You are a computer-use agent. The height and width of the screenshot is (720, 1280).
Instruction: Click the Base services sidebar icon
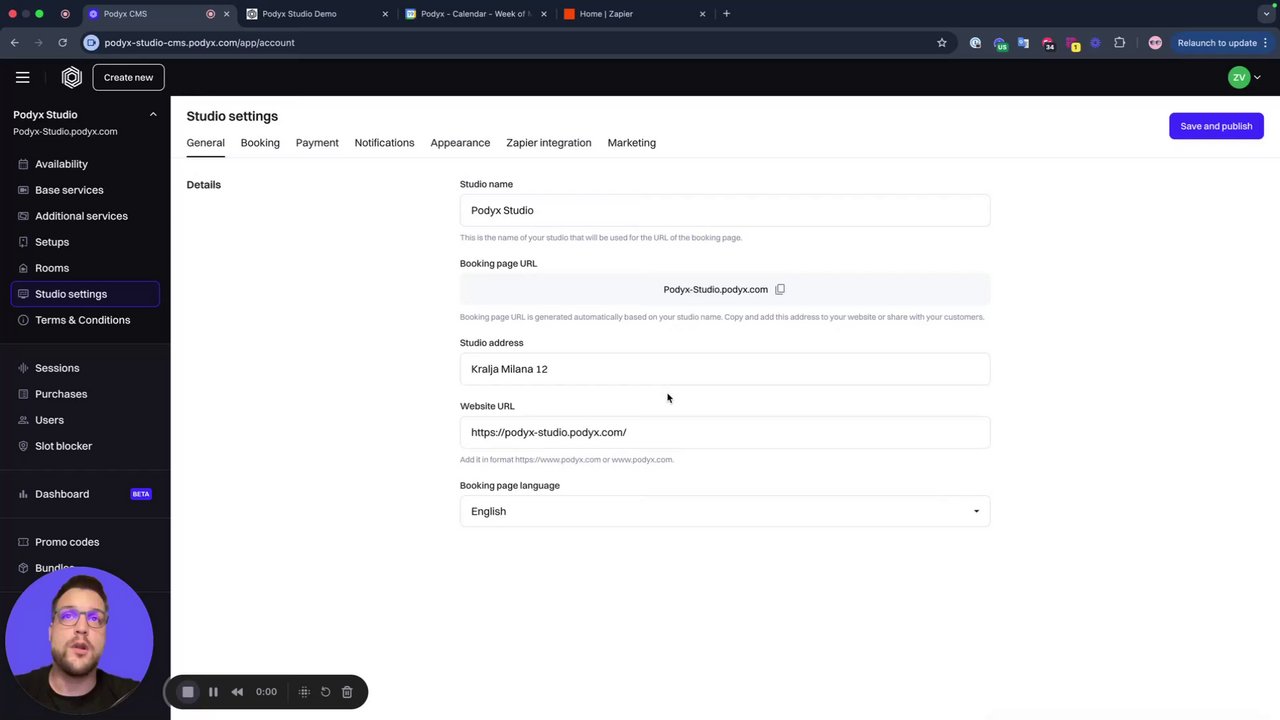pos(23,190)
